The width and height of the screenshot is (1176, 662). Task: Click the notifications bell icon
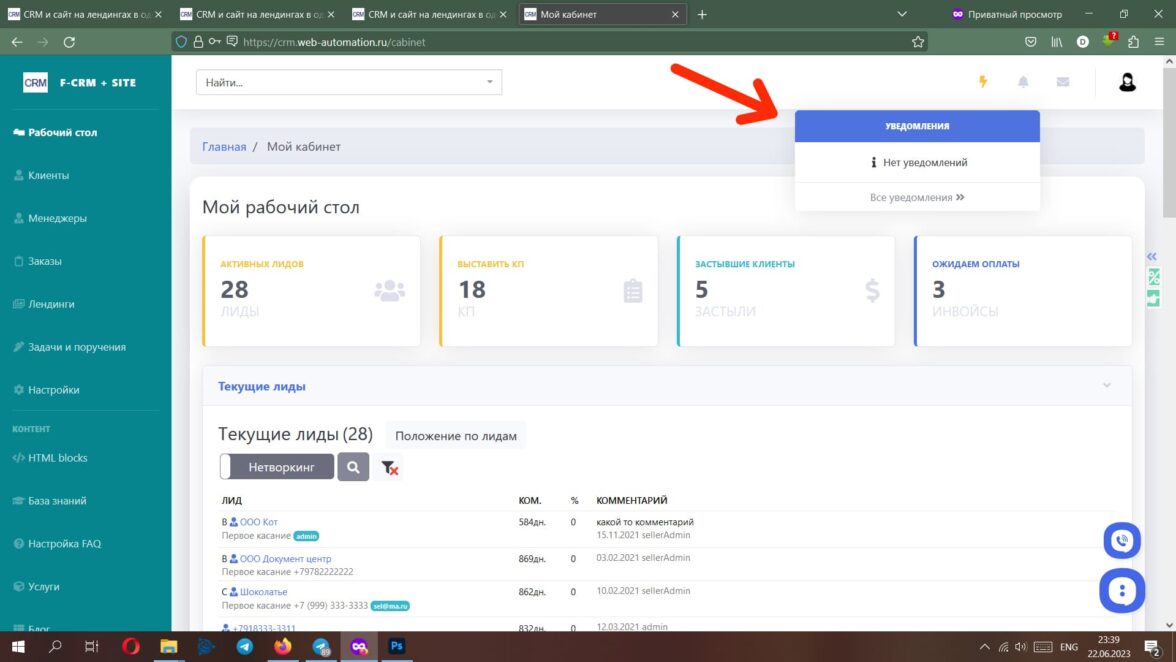tap(1023, 82)
